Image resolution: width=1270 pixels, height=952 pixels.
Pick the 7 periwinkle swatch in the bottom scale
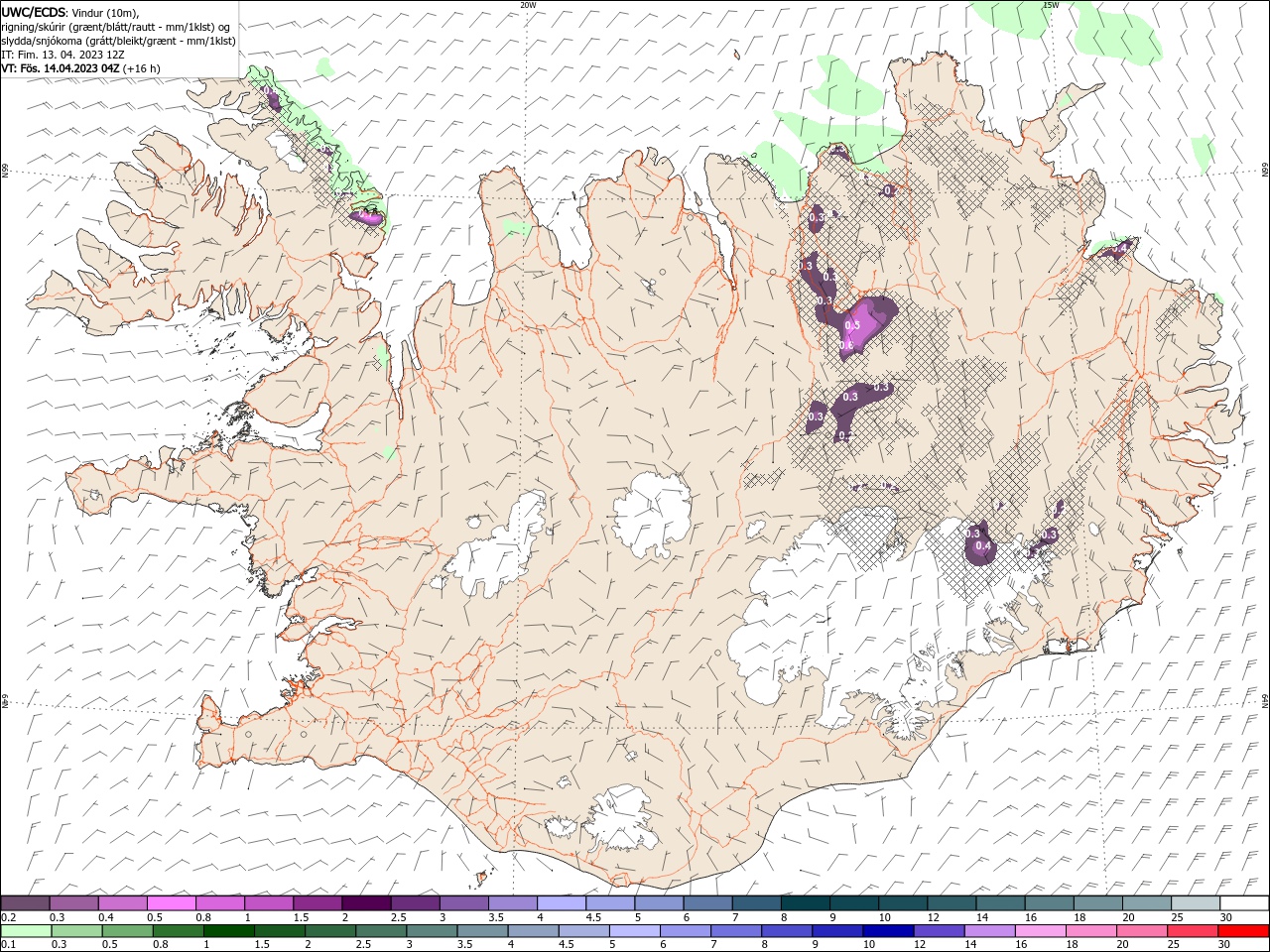(735, 931)
